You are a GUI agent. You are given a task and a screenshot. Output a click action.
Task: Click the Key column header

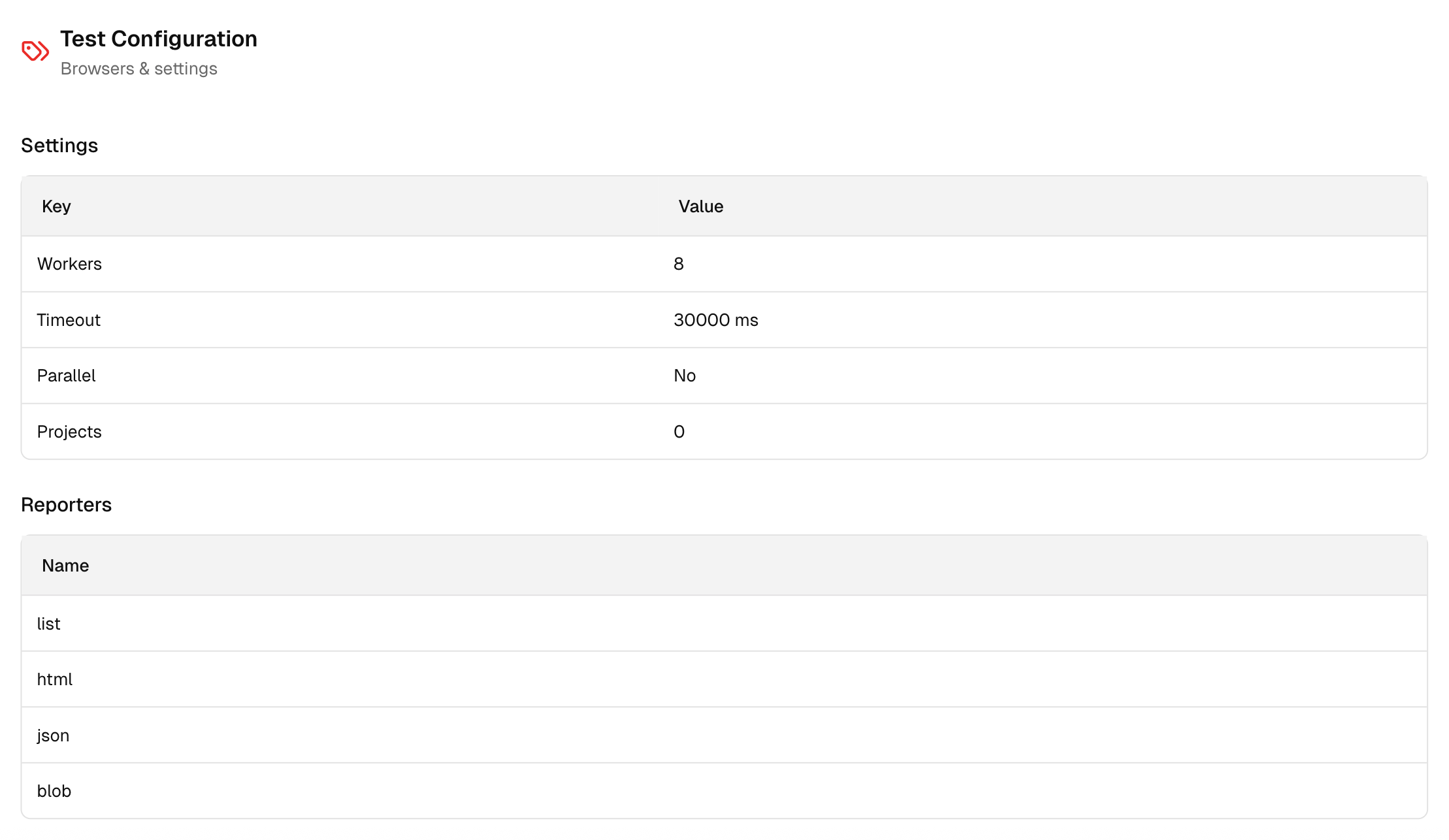56,206
